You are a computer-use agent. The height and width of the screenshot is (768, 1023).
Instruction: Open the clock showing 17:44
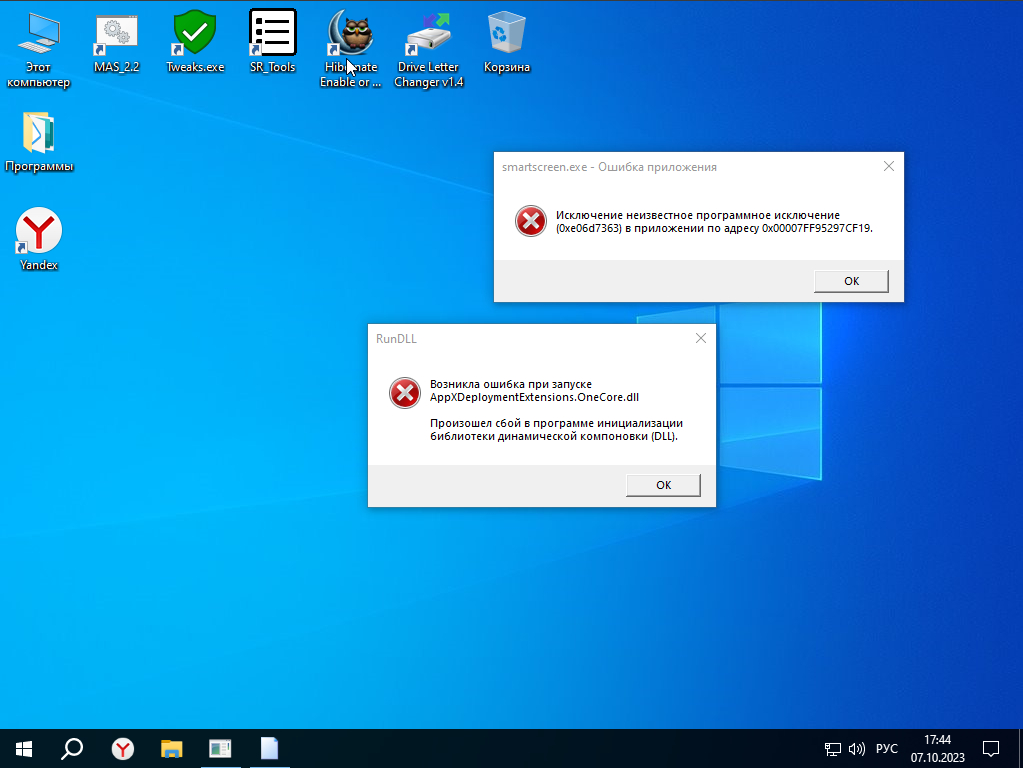coord(938,748)
